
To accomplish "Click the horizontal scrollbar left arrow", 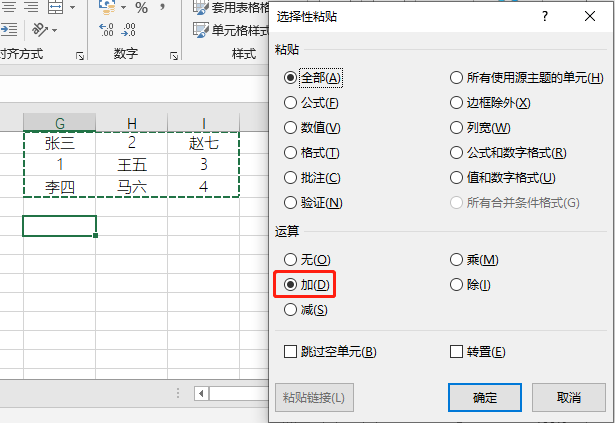I will [x=201, y=393].
